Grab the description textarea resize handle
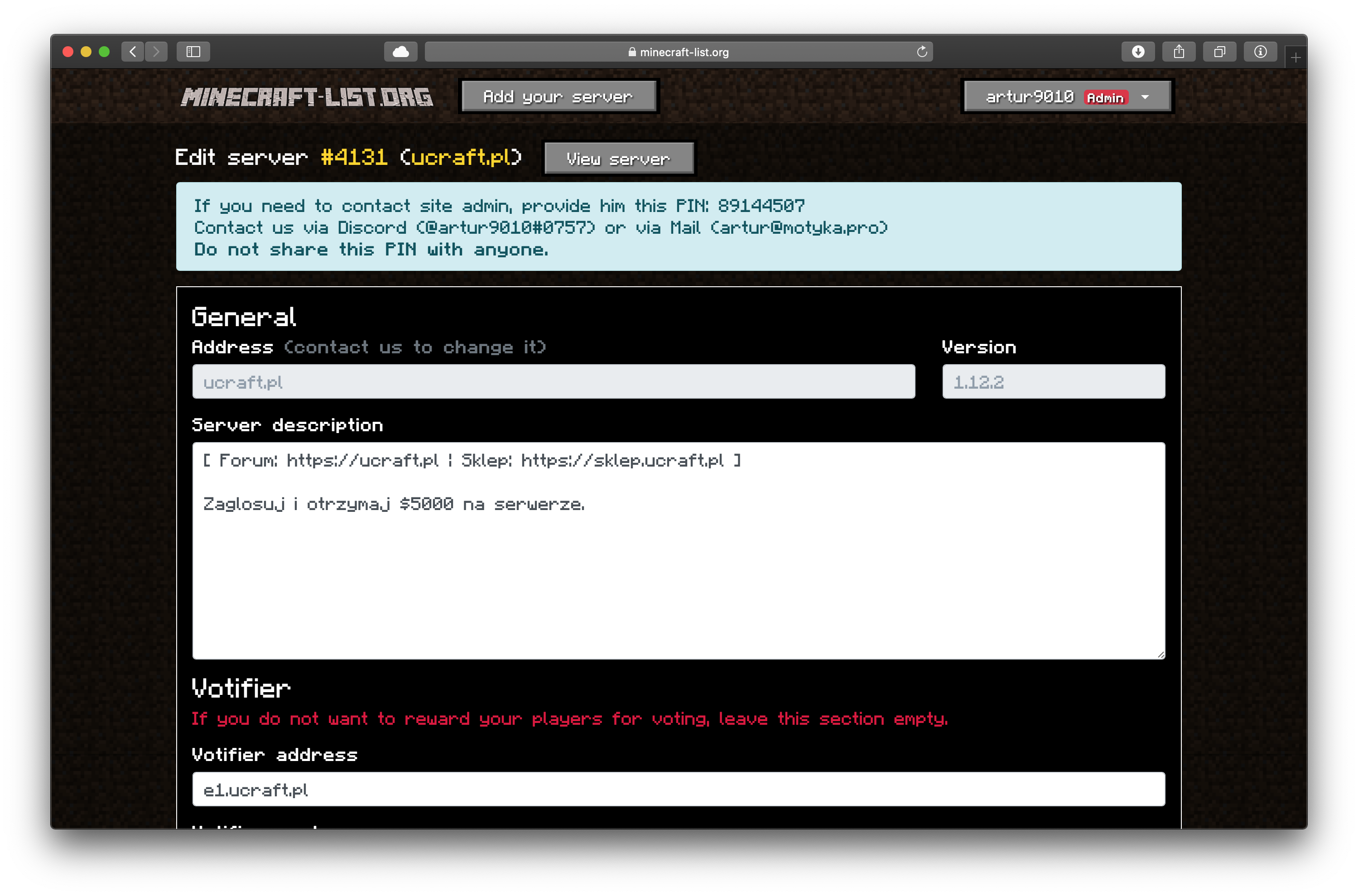Image resolution: width=1358 pixels, height=896 pixels. coord(1161,655)
